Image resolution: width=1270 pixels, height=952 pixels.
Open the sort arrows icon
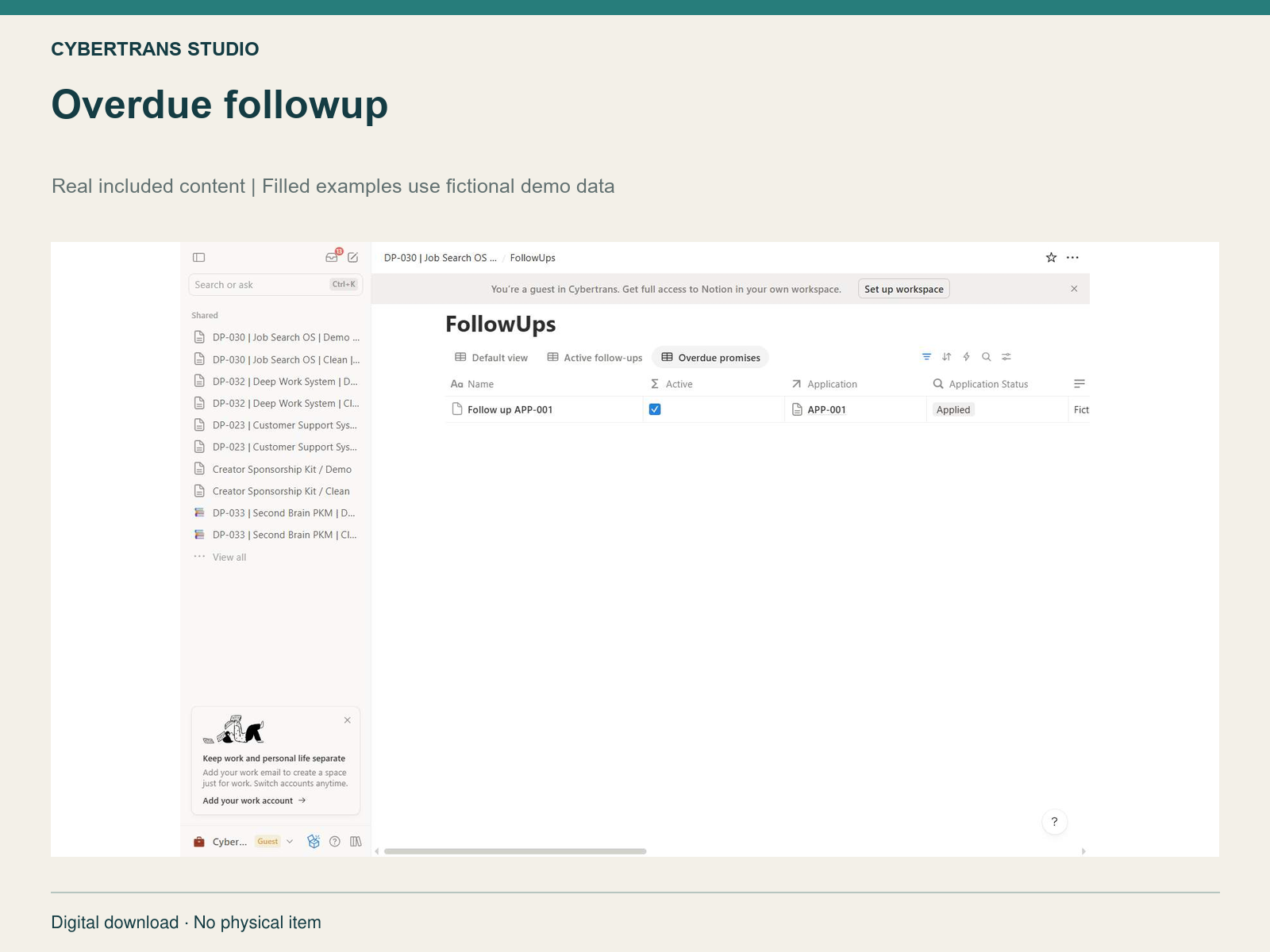coord(946,357)
